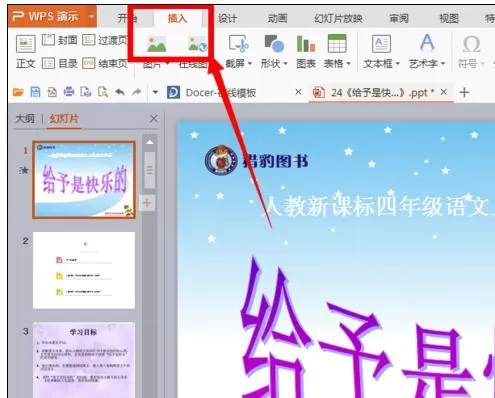
Task: Expand the quick access toolbar dropdown
Action: click(155, 92)
